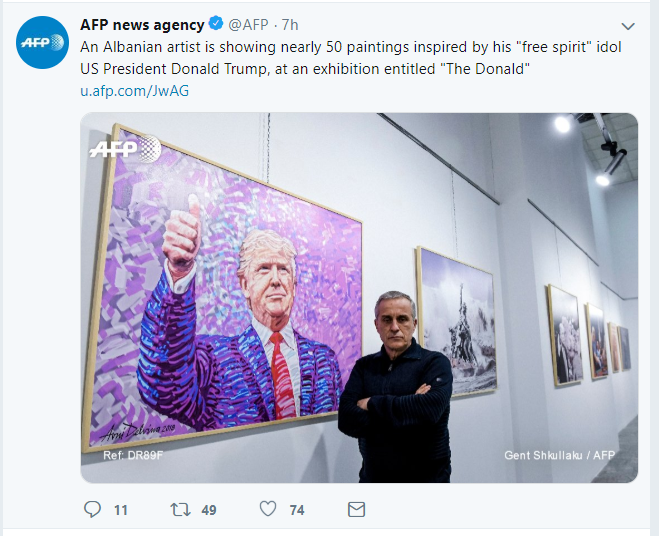Click the envelope direct message icon
The height and width of the screenshot is (536, 659).
(x=356, y=509)
